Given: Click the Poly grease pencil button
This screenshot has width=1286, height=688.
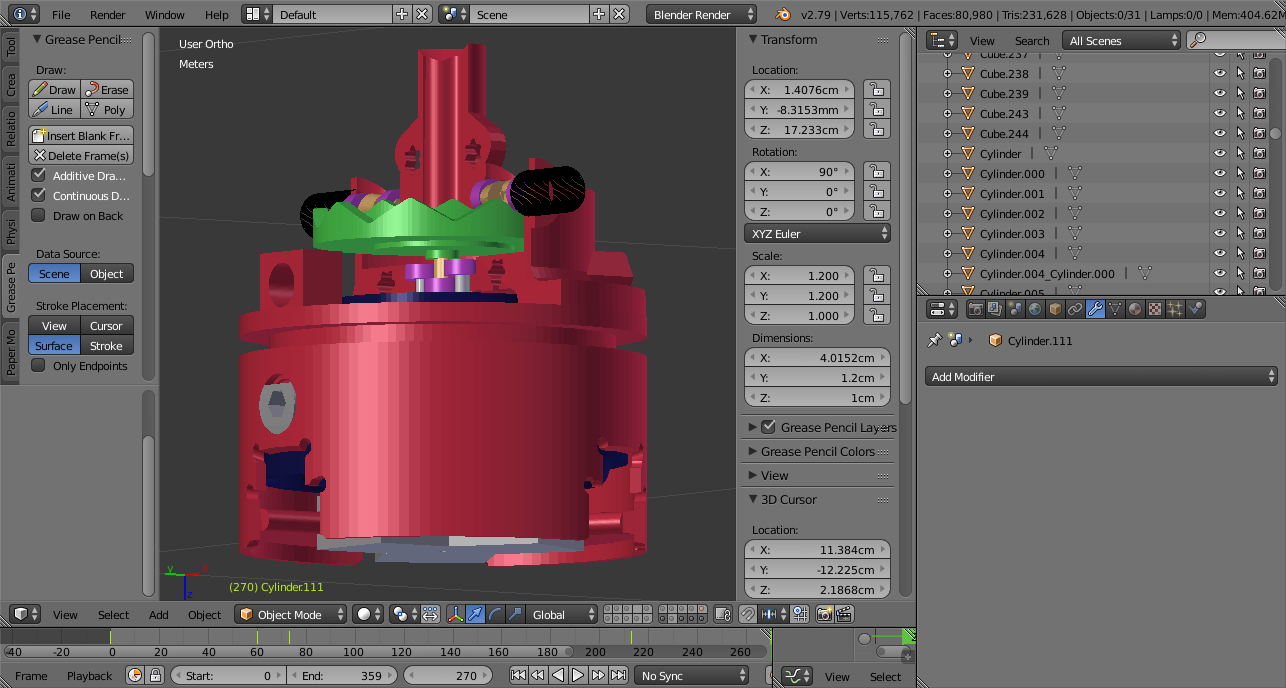Looking at the screenshot, I should [x=107, y=109].
